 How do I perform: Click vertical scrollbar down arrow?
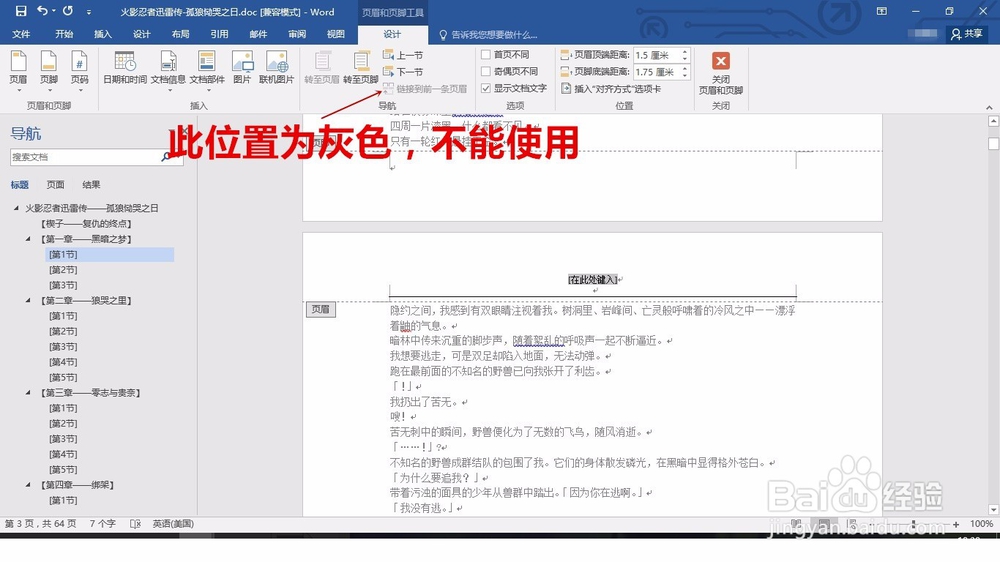coord(993,510)
